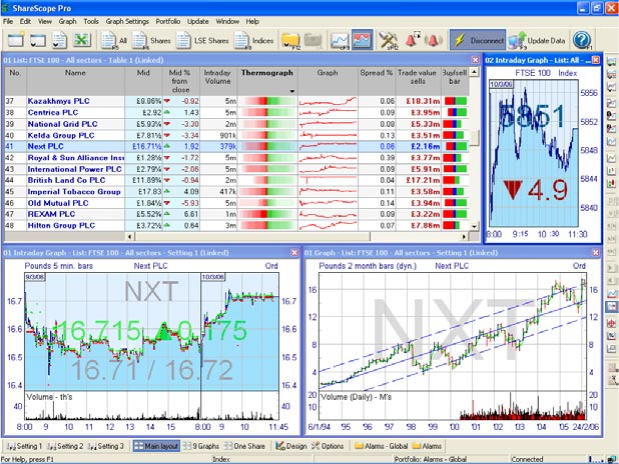
Task: Click the 9/3/06 date marker on intraday graph
Action: pyautogui.click(x=35, y=277)
